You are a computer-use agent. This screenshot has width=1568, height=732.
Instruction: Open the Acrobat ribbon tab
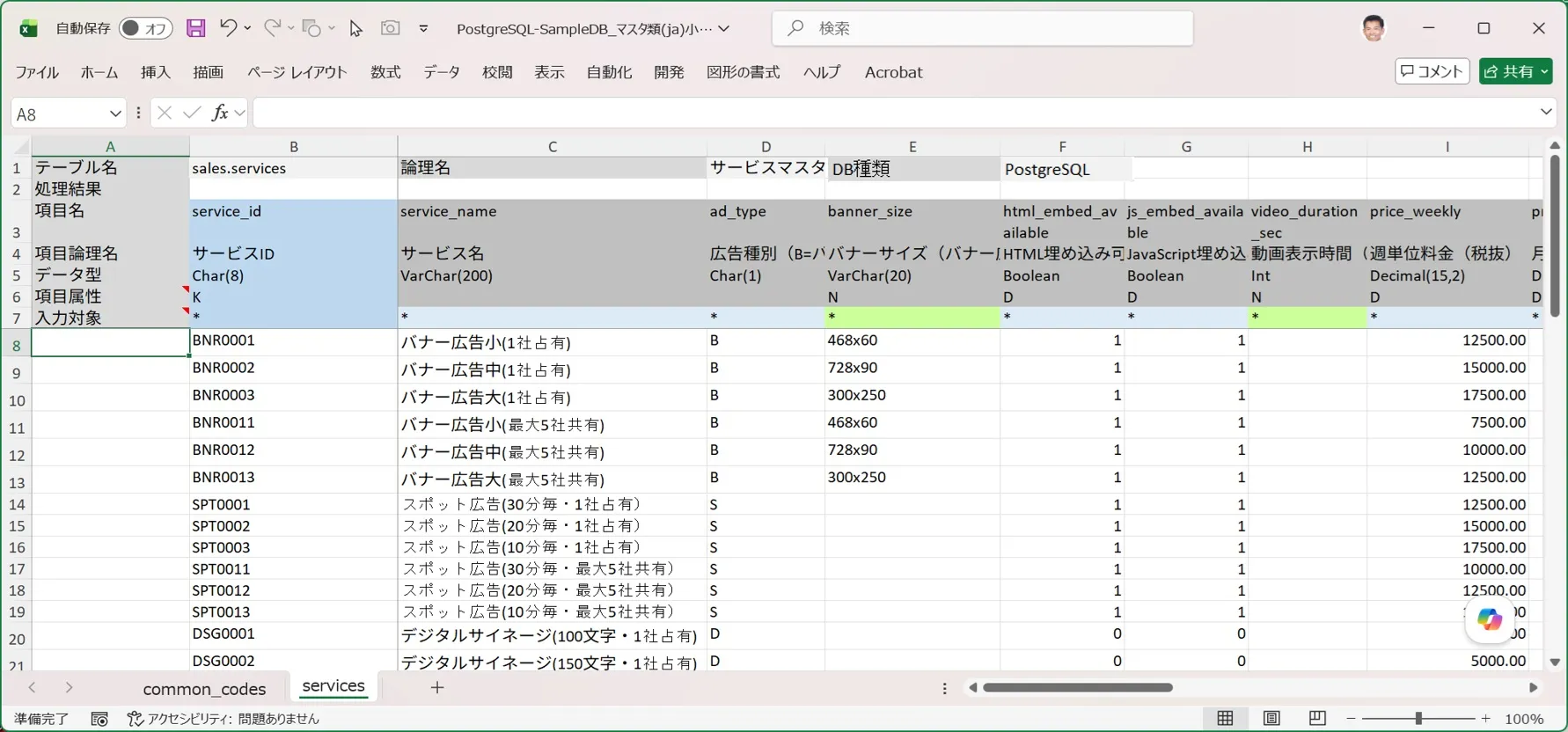[x=893, y=72]
